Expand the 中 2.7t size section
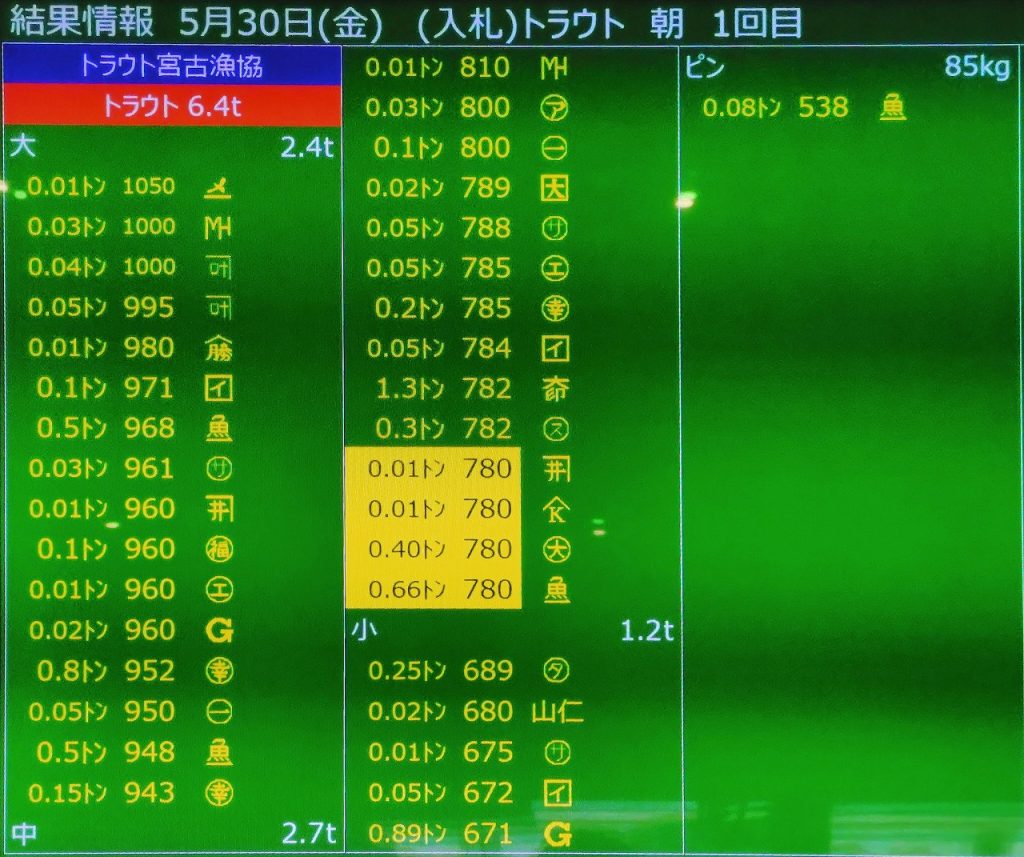 click(172, 833)
